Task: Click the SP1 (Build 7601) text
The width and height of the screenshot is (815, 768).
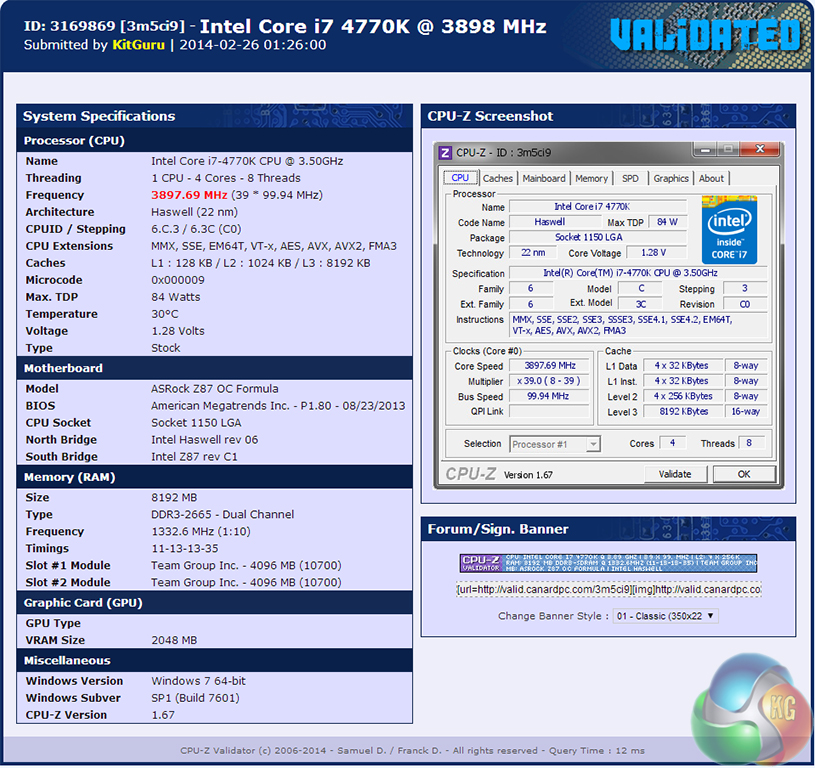Action: tap(195, 698)
